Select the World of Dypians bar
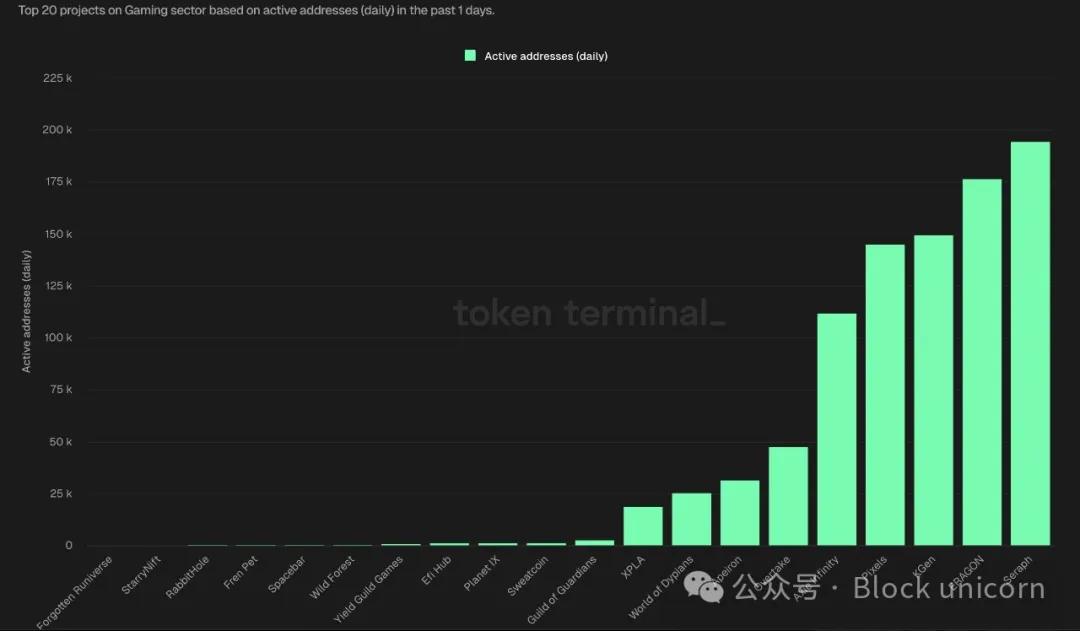This screenshot has width=1080, height=631. (691, 518)
